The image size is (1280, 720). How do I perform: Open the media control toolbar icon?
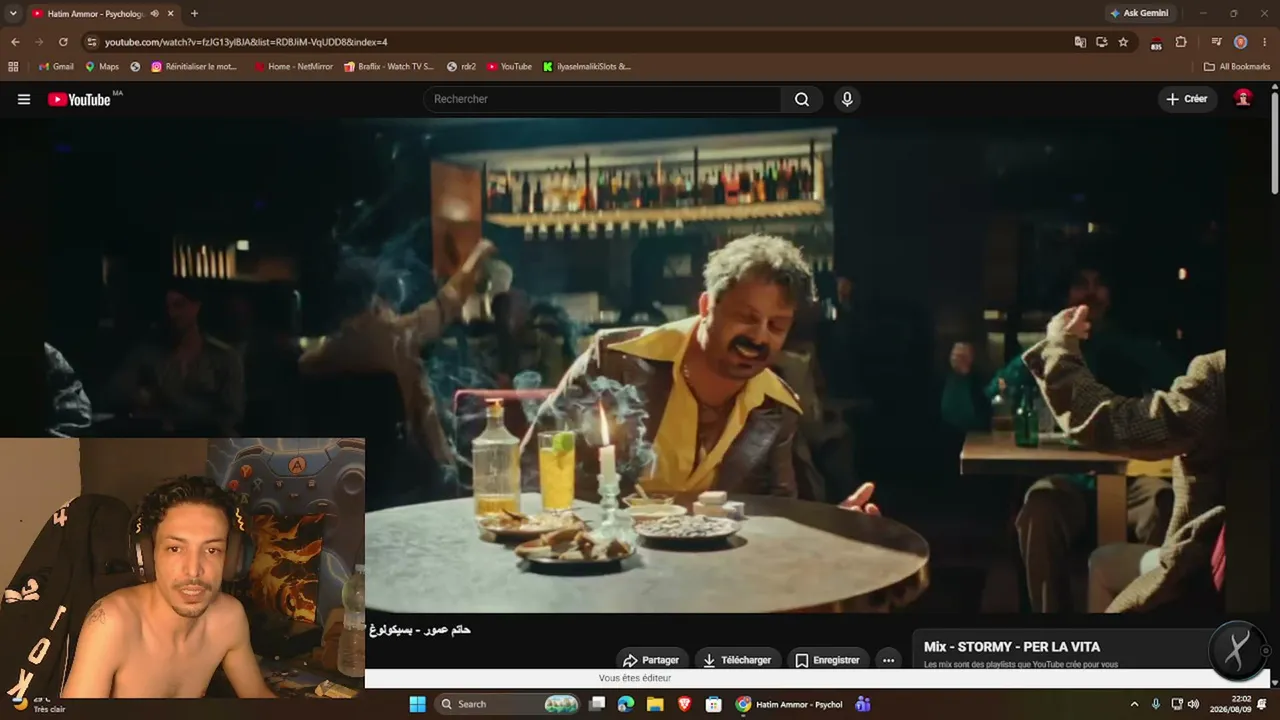click(x=1217, y=42)
